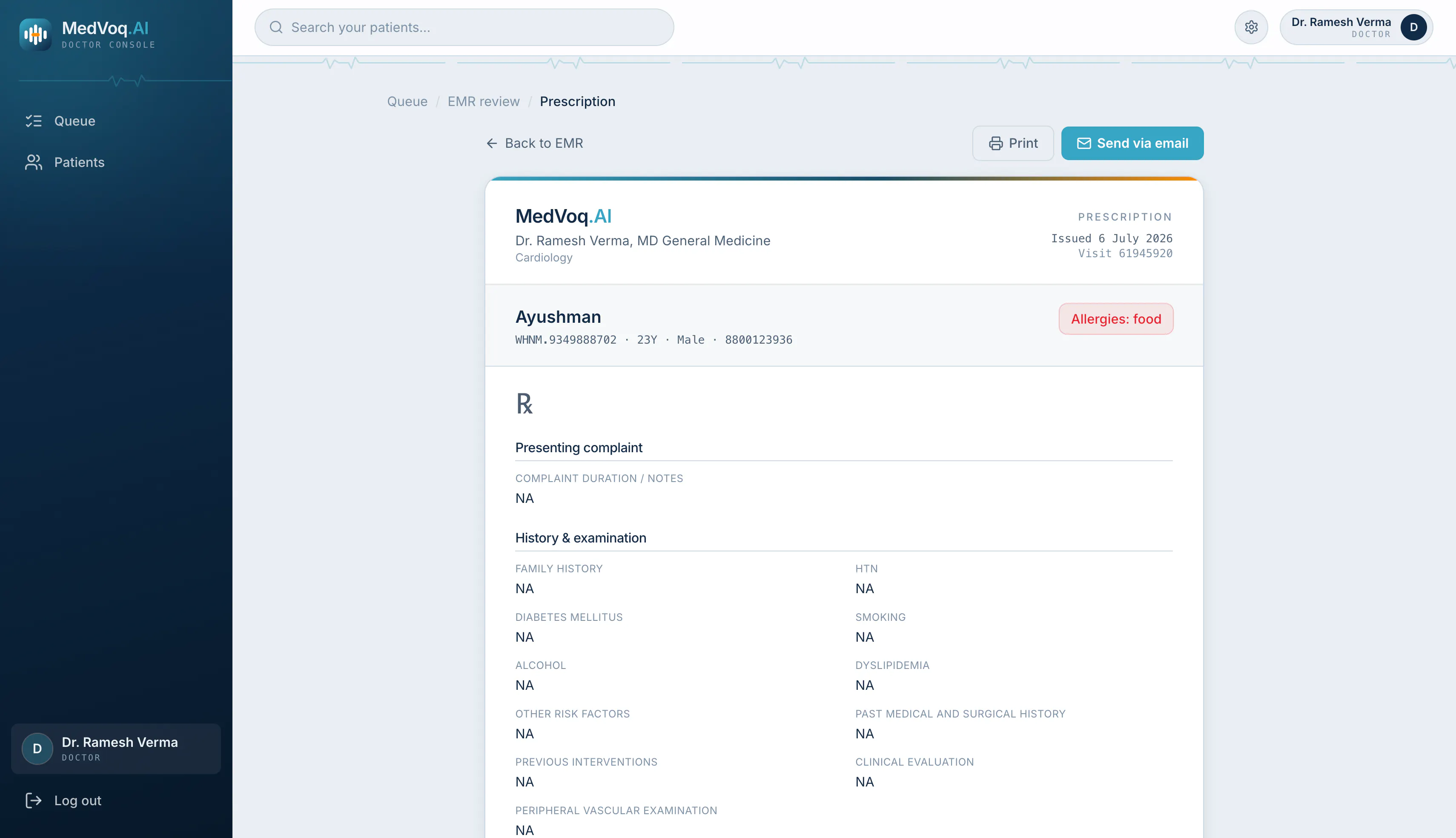Viewport: 1456px width, 838px height.
Task: Click the D avatar in sidebar profile card
Action: [x=37, y=749]
